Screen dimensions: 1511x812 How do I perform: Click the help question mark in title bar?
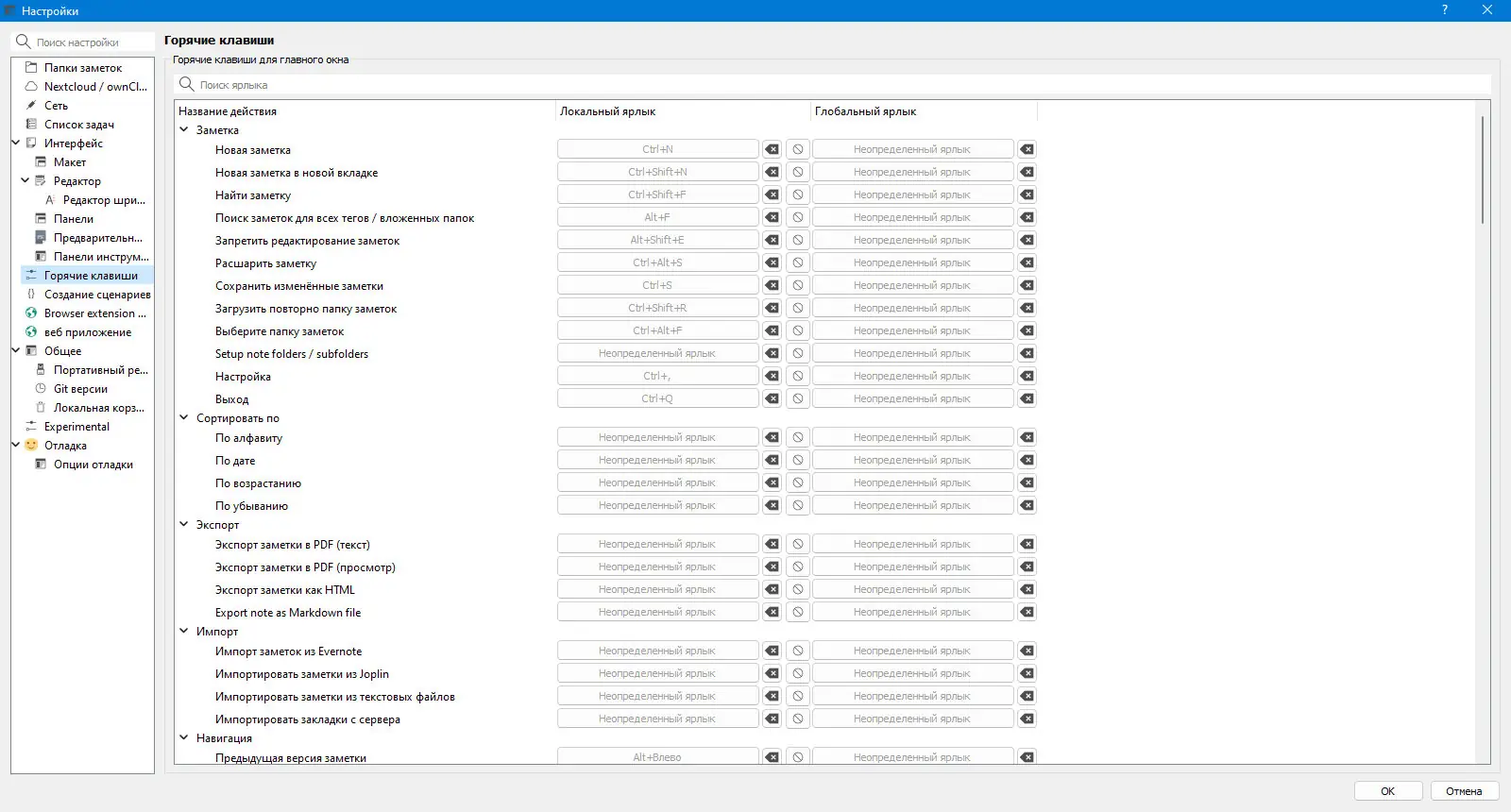[1445, 10]
